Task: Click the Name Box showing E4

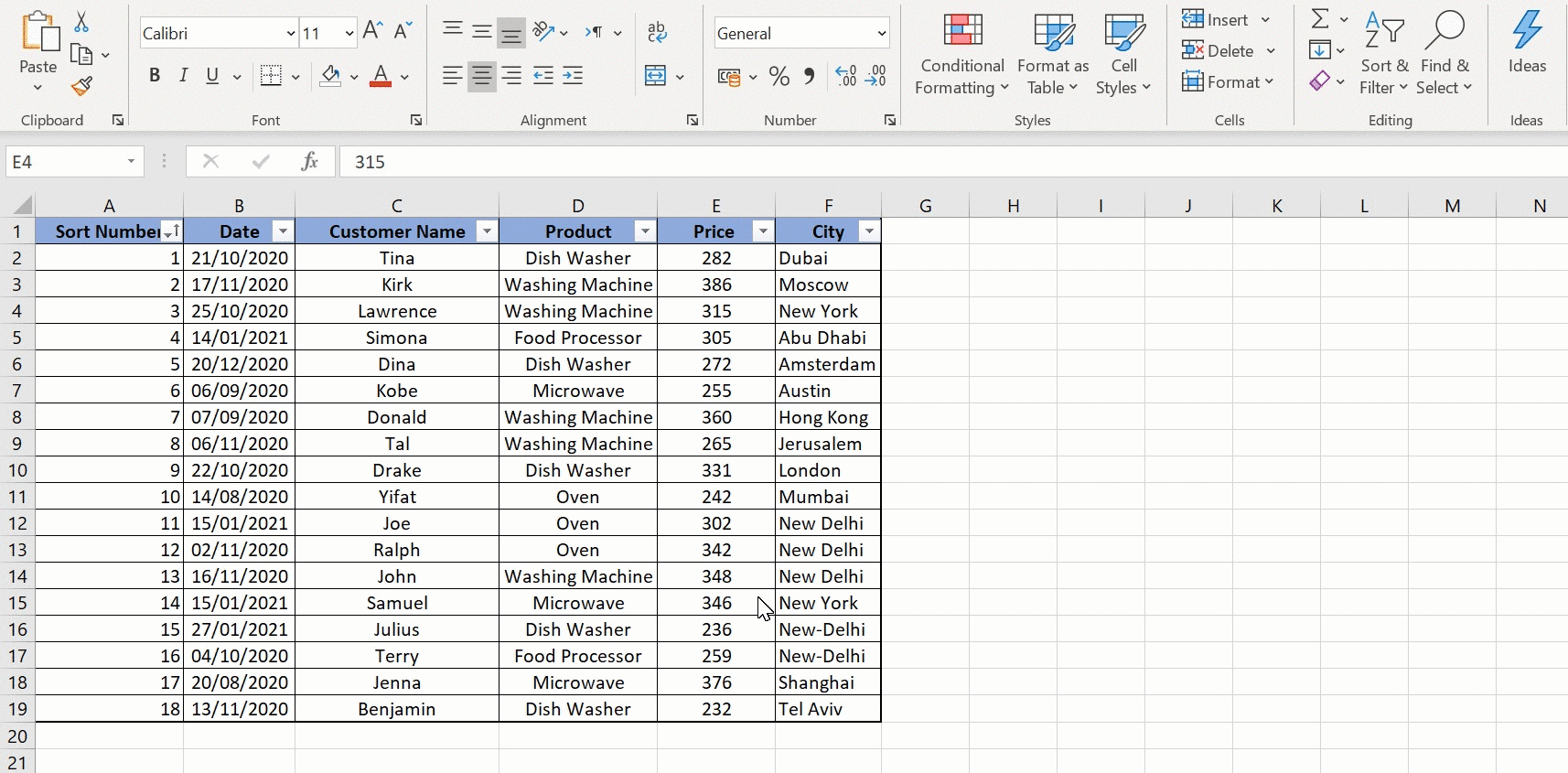Action: click(x=64, y=162)
